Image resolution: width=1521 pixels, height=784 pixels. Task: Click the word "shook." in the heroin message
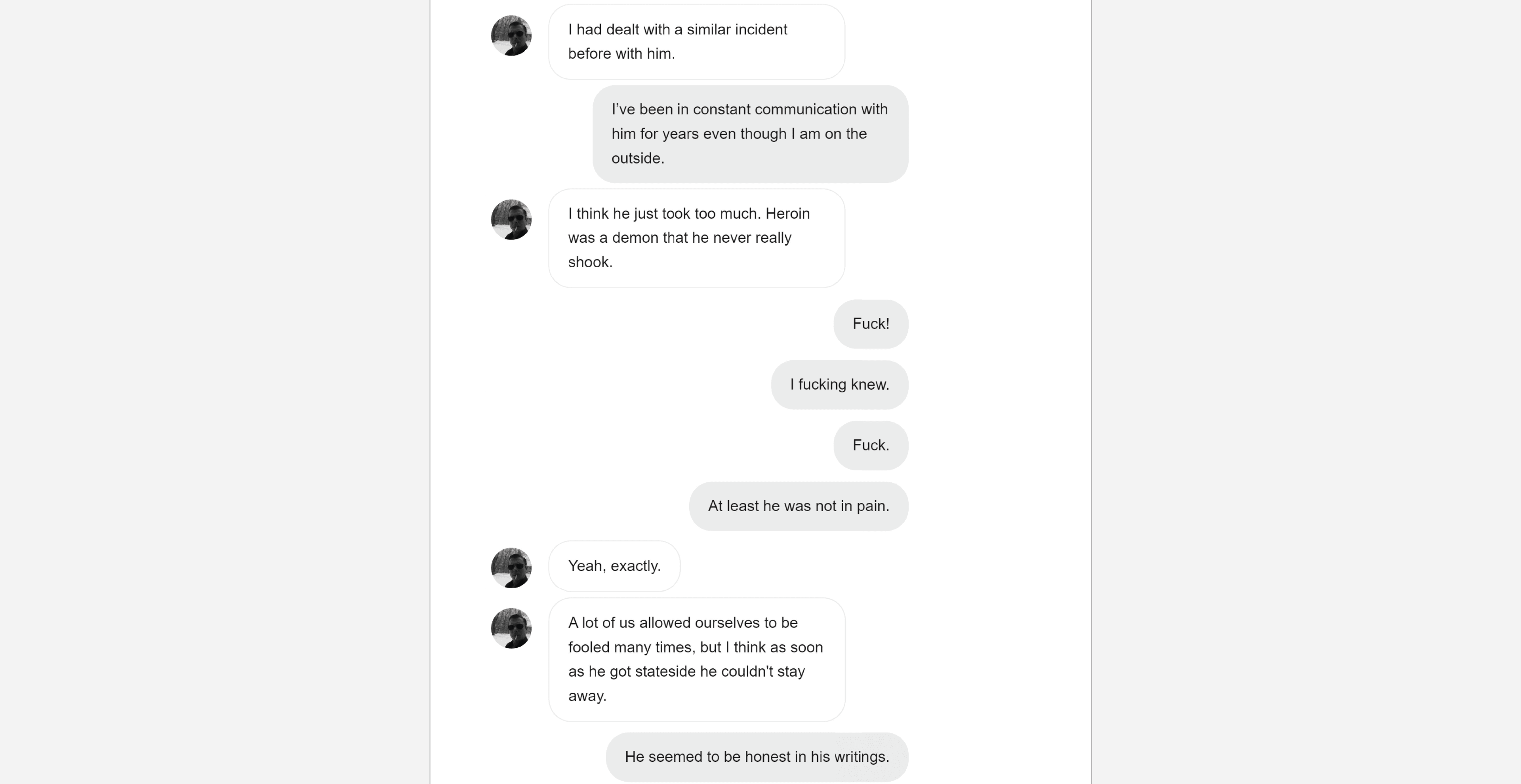point(591,262)
